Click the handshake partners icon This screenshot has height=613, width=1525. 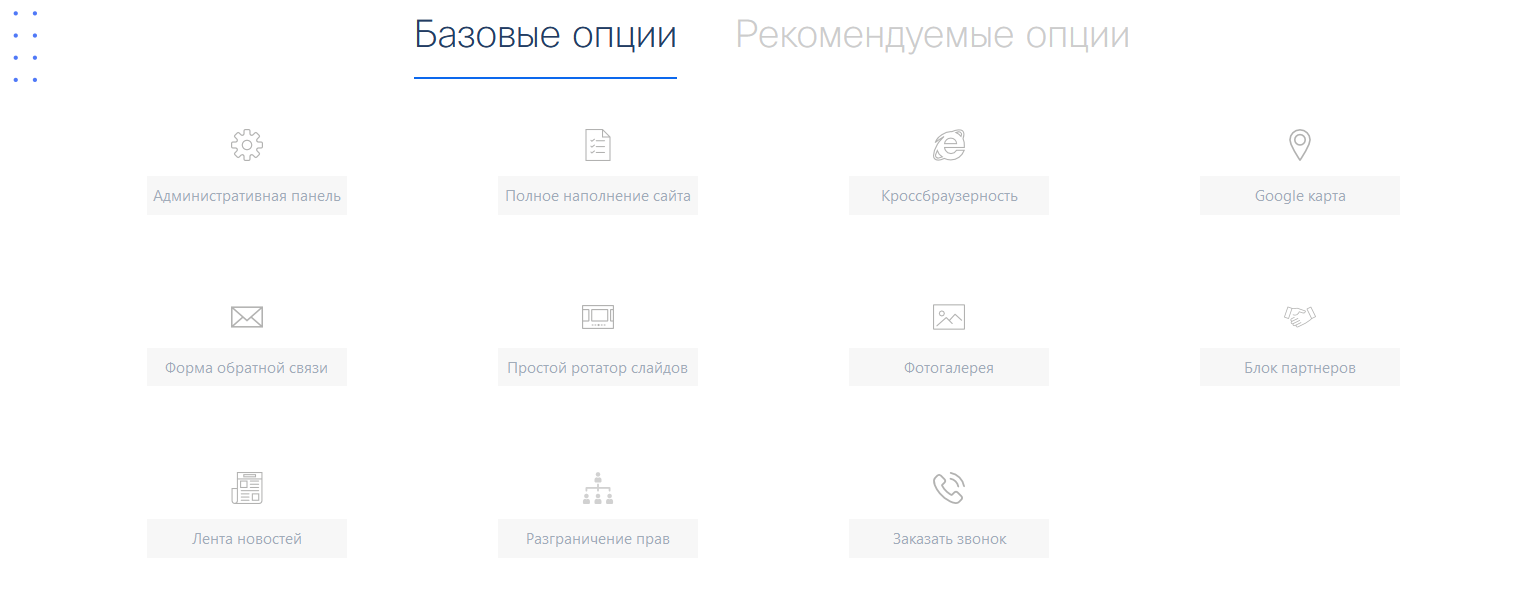(1299, 316)
